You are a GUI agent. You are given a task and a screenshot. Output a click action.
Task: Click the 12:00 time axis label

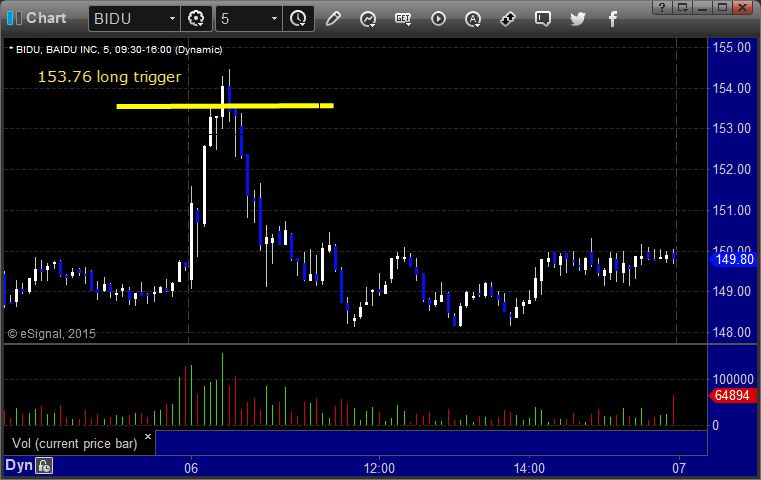point(379,468)
